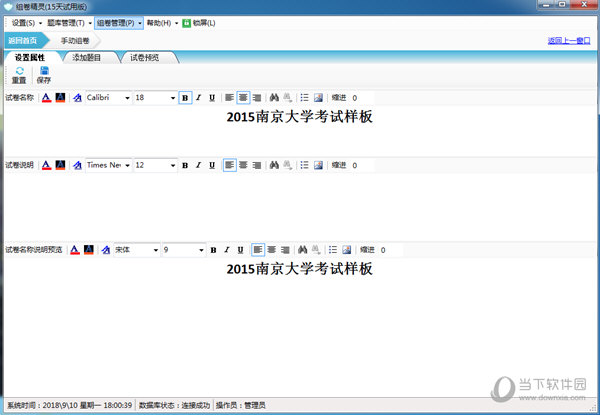The height and width of the screenshot is (415, 600).
Task: Click font dialog icon in 试卷名称 toolbar
Action: (x=78, y=98)
